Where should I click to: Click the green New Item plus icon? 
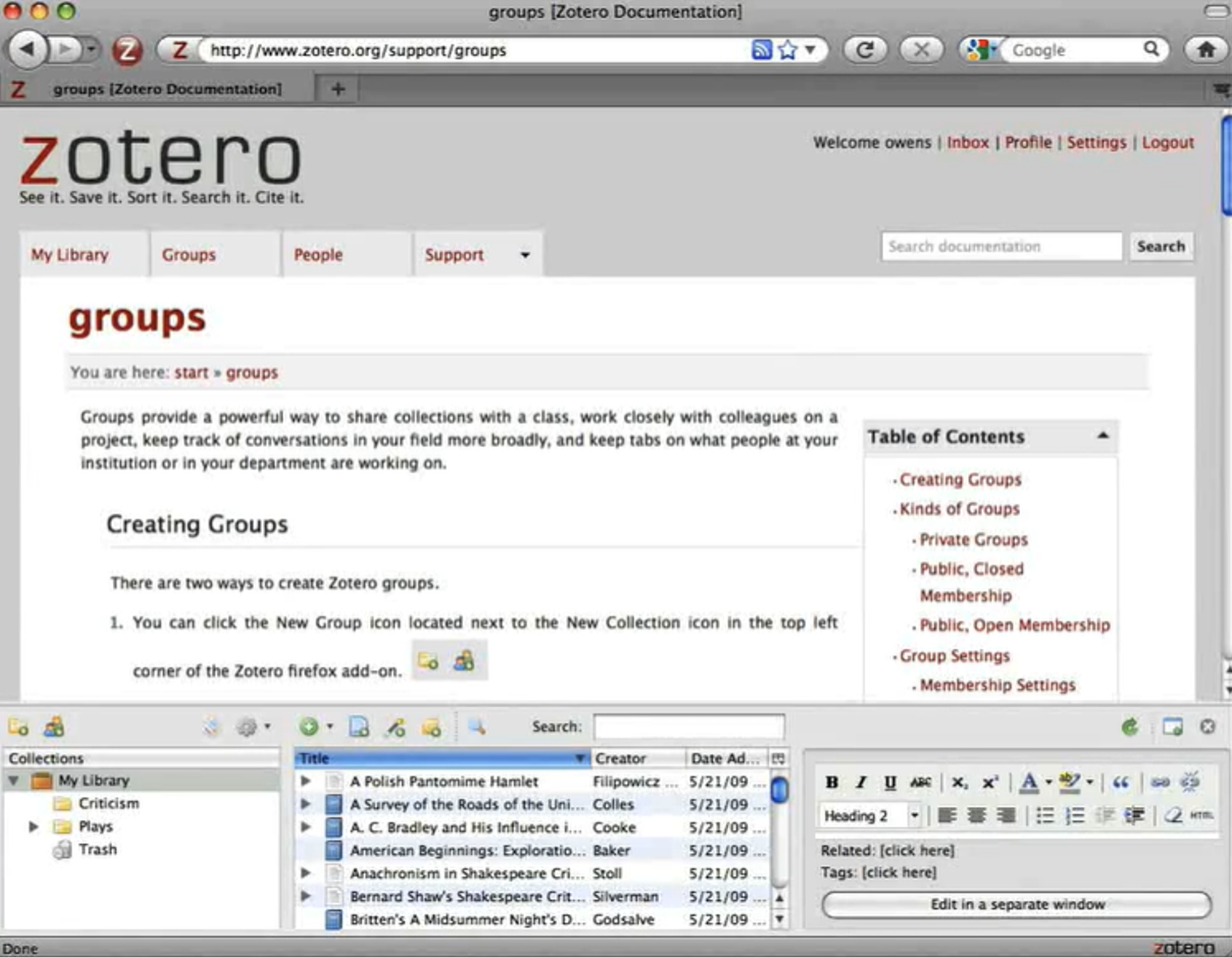[309, 726]
